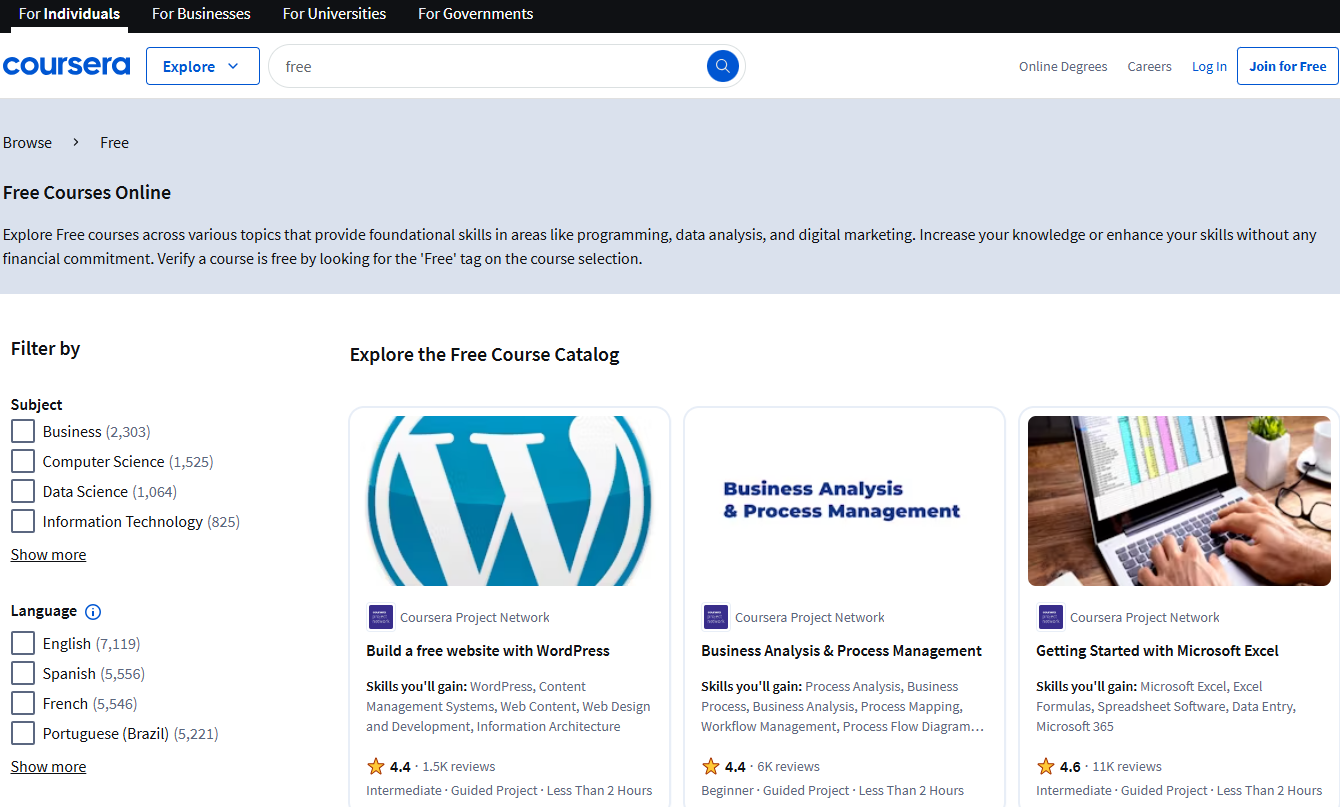Open the For Universities tab

tap(334, 14)
